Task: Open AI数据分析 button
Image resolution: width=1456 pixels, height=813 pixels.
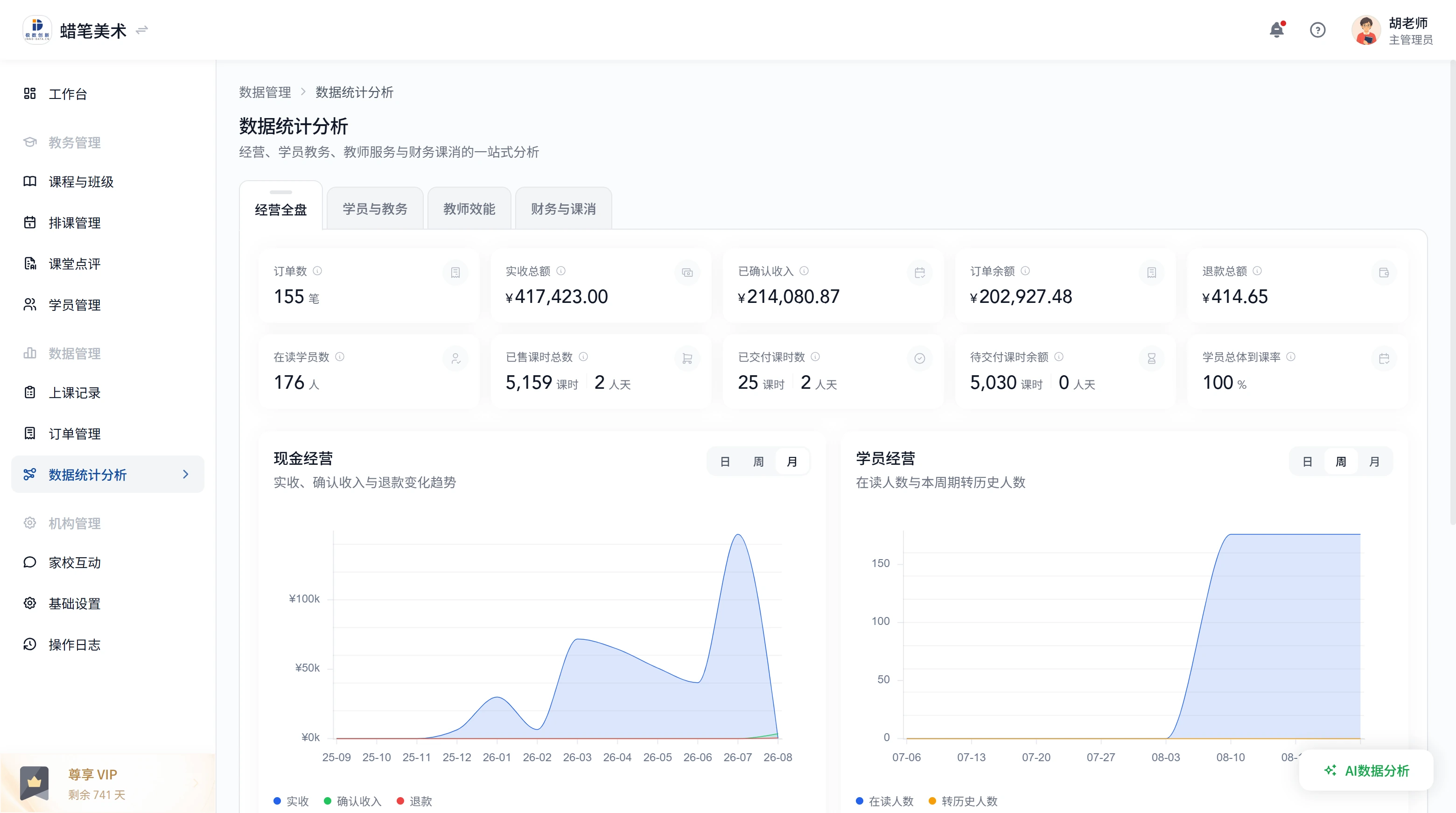Action: [1366, 771]
